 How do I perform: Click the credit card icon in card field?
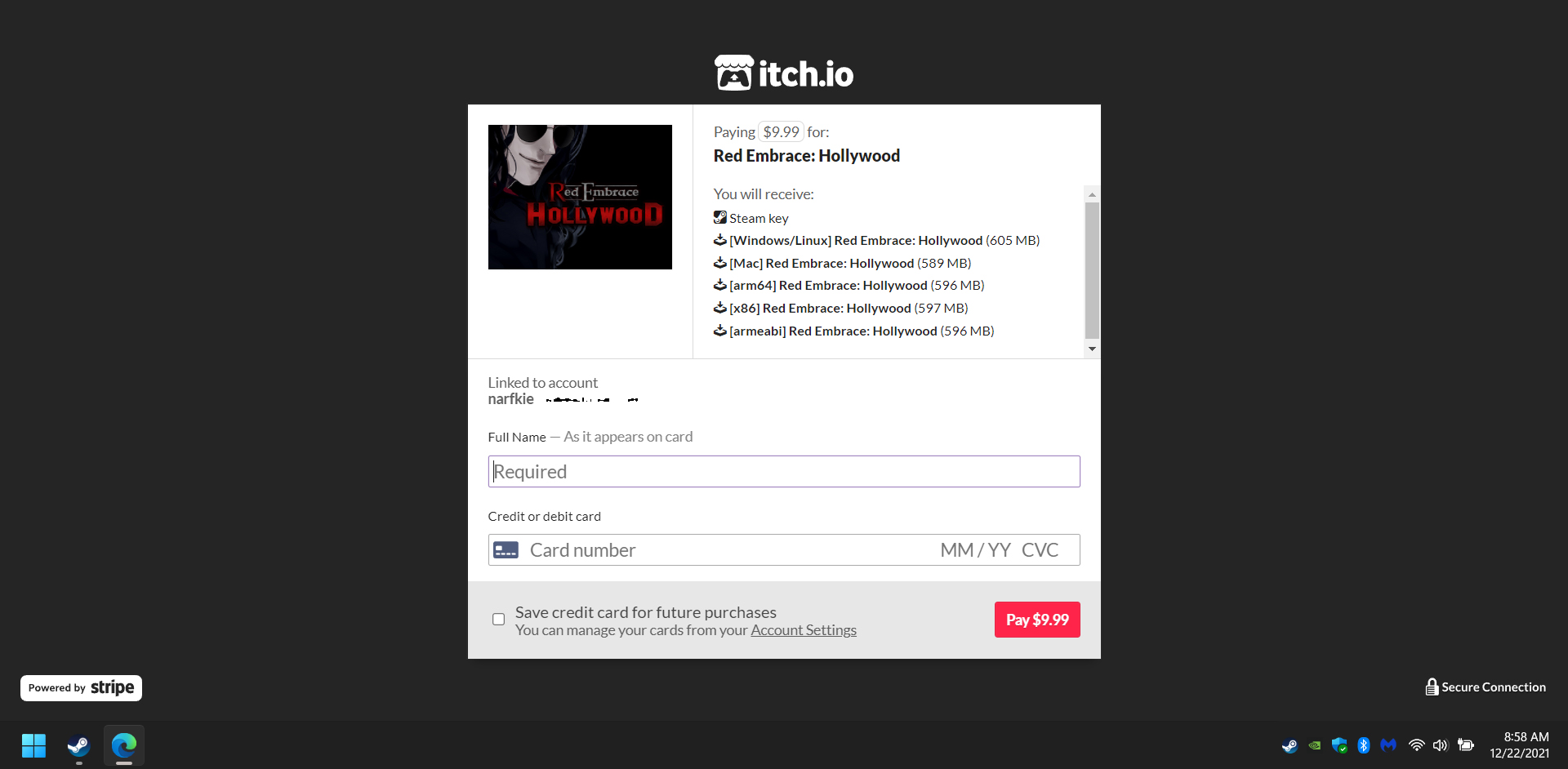[506, 550]
